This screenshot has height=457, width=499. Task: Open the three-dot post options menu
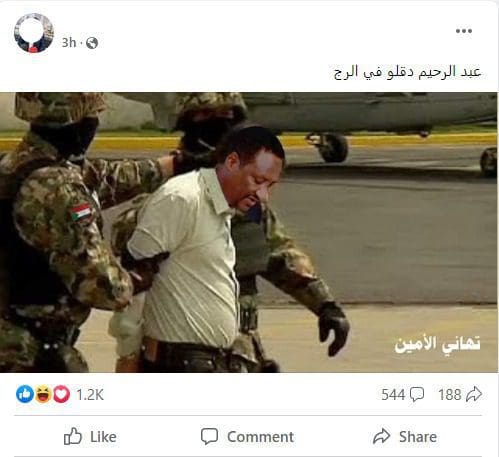pyautogui.click(x=464, y=31)
